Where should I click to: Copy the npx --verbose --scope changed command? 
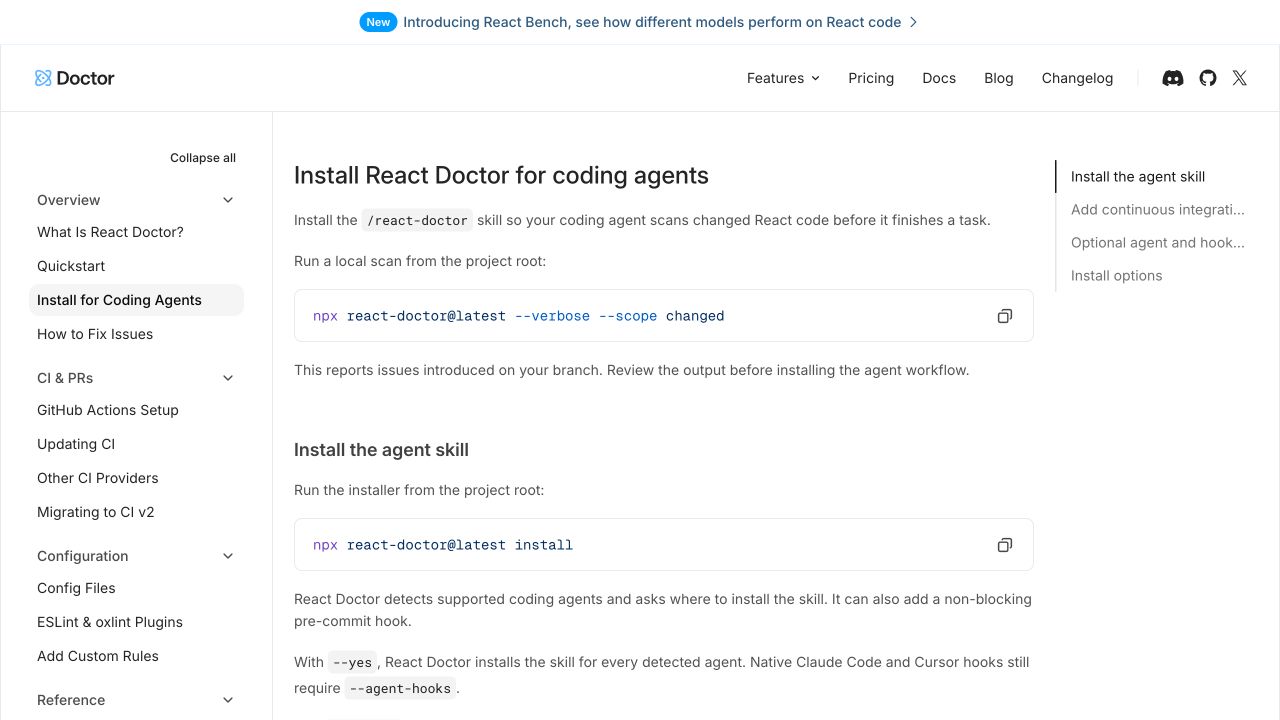pos(1005,316)
